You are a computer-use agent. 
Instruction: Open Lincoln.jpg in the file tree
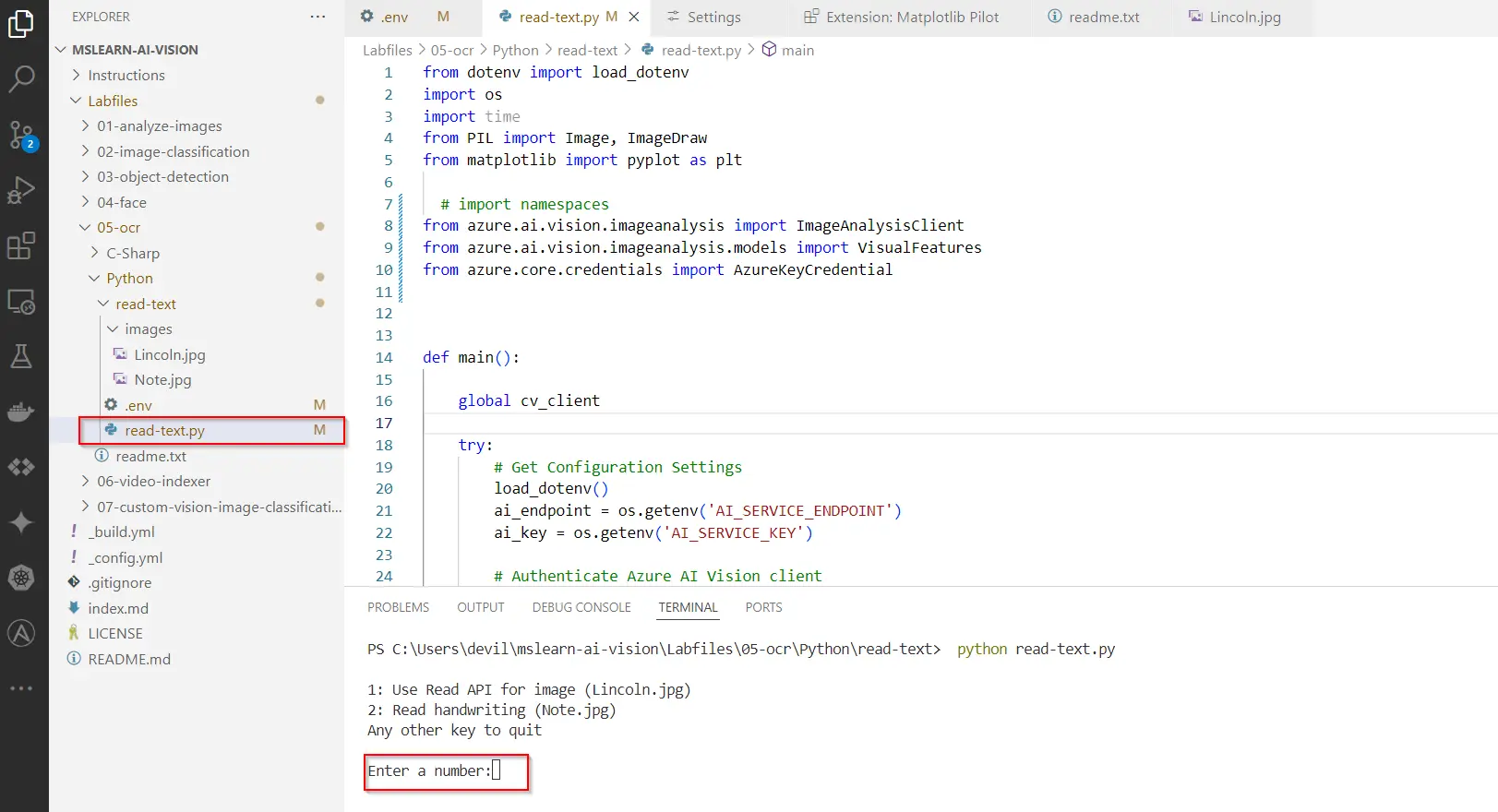coord(169,354)
